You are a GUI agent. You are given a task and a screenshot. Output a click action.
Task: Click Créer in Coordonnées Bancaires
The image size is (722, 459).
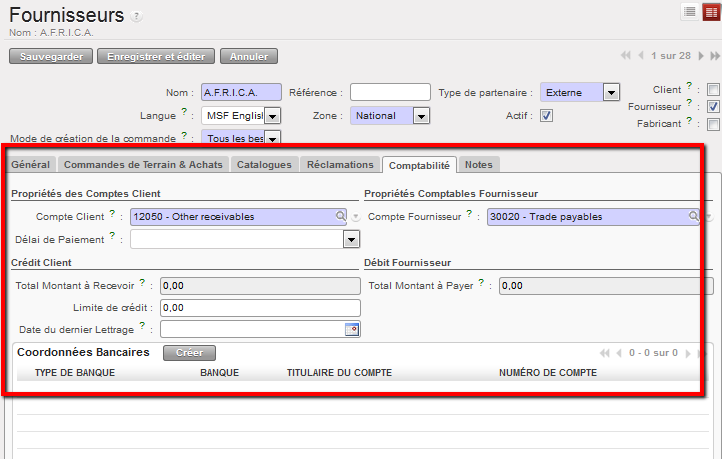[x=189, y=353]
